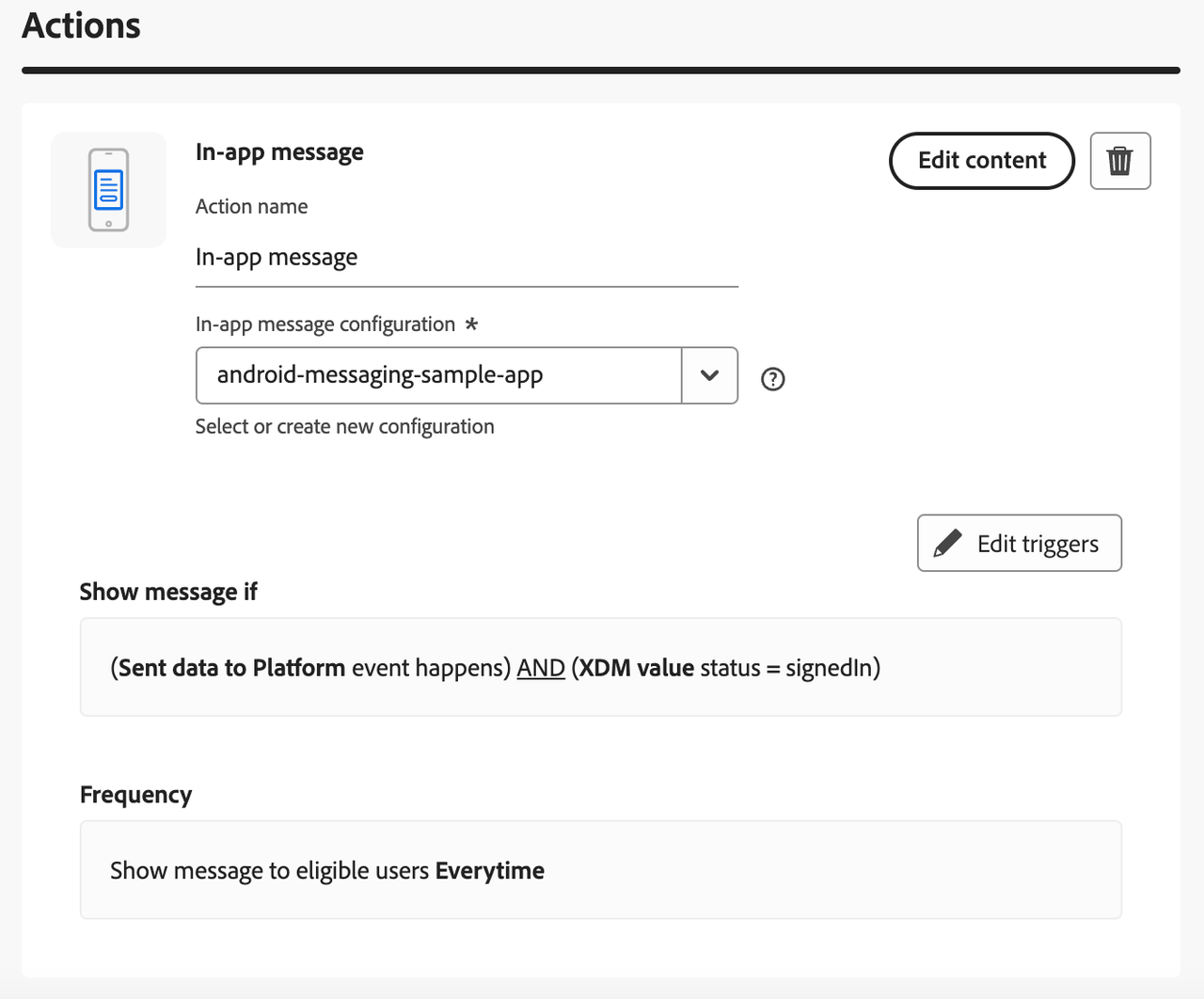Click the underlined AND operator
Image resolution: width=1204 pixels, height=999 pixels.
(540, 668)
